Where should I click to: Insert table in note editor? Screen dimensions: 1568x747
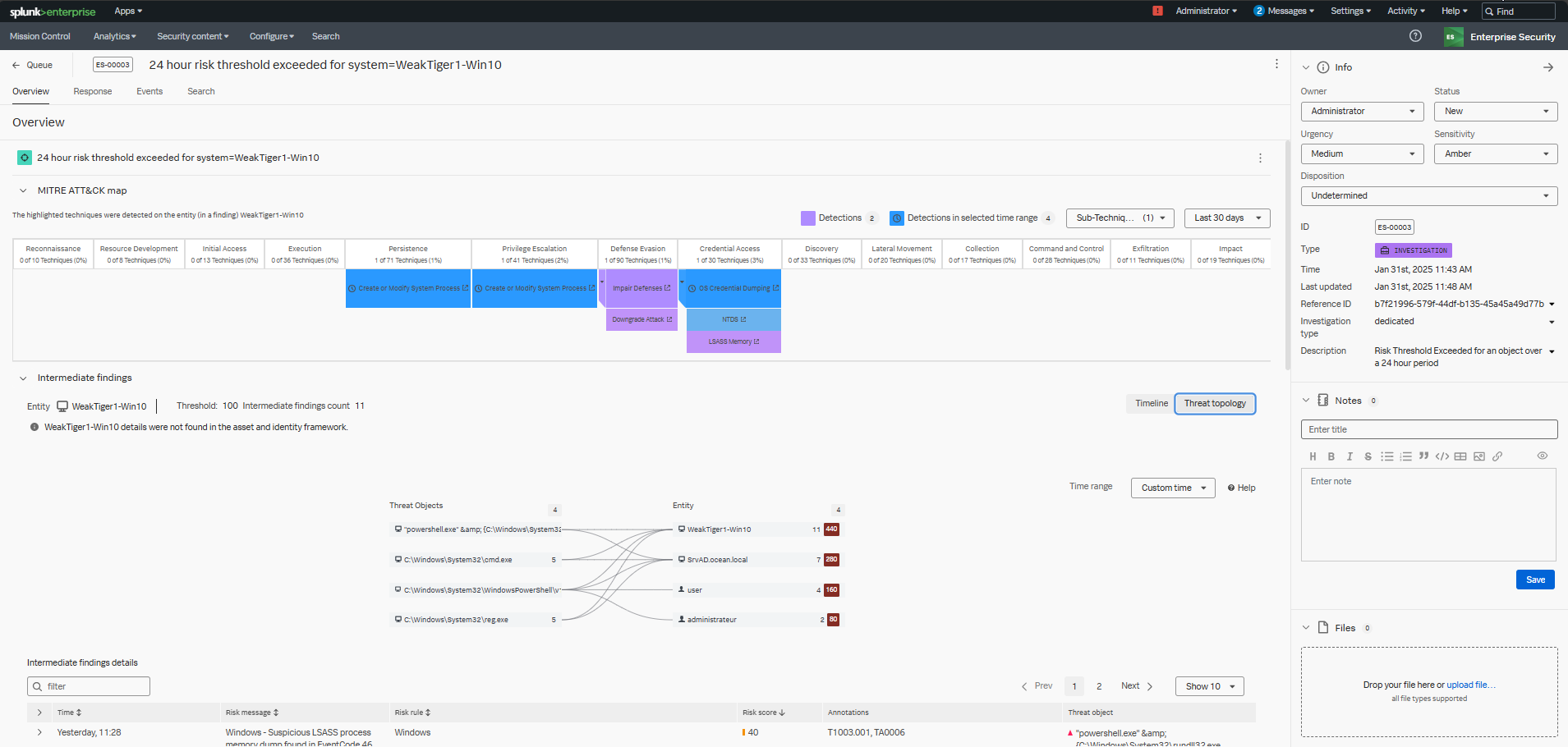coord(1460,456)
